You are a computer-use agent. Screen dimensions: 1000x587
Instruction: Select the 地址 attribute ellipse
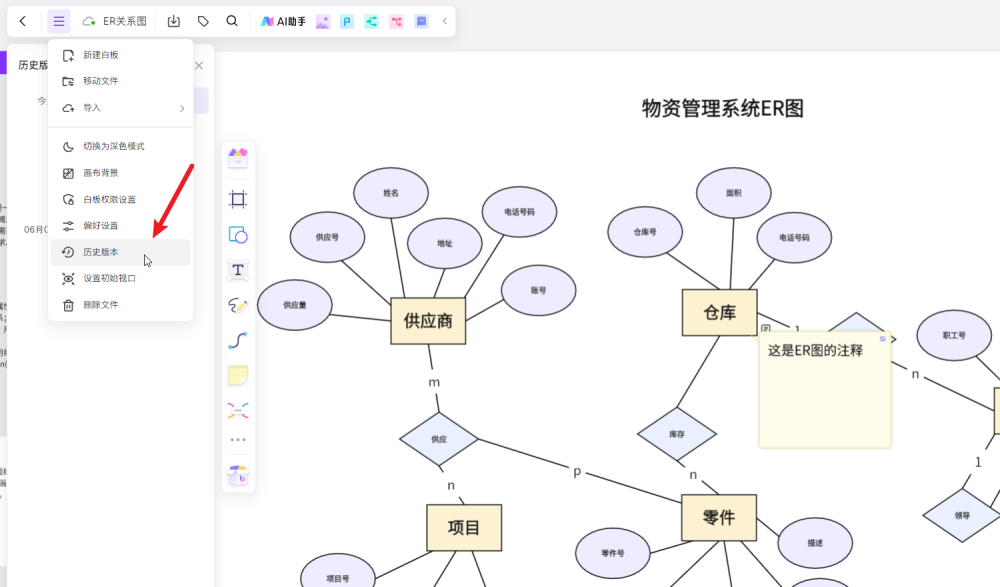point(445,243)
